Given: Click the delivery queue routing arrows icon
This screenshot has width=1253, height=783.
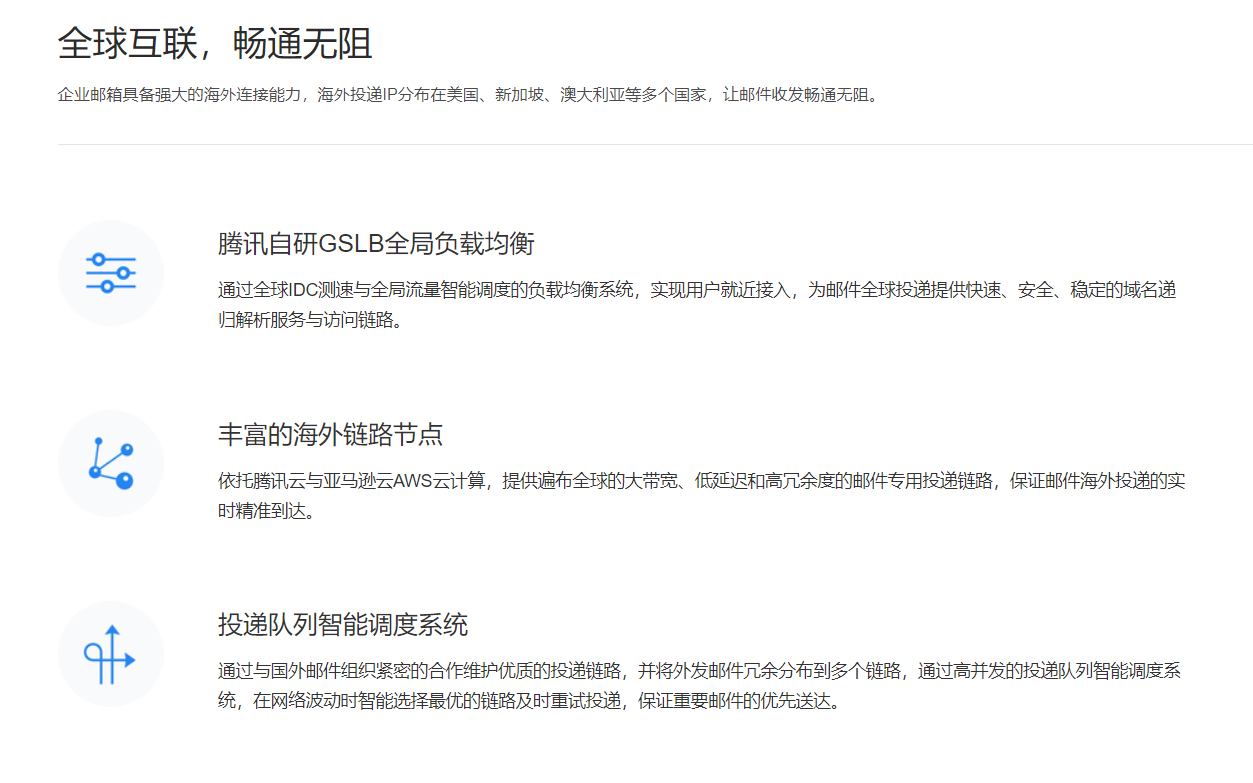Looking at the screenshot, I should [110, 654].
